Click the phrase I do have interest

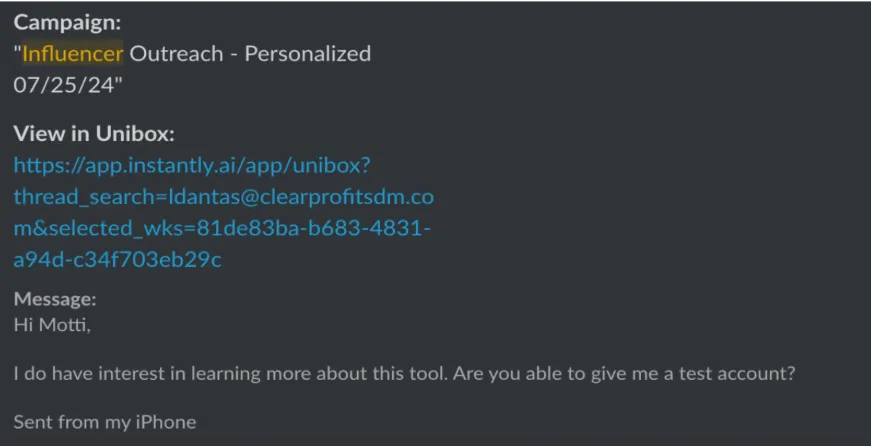click(98, 373)
